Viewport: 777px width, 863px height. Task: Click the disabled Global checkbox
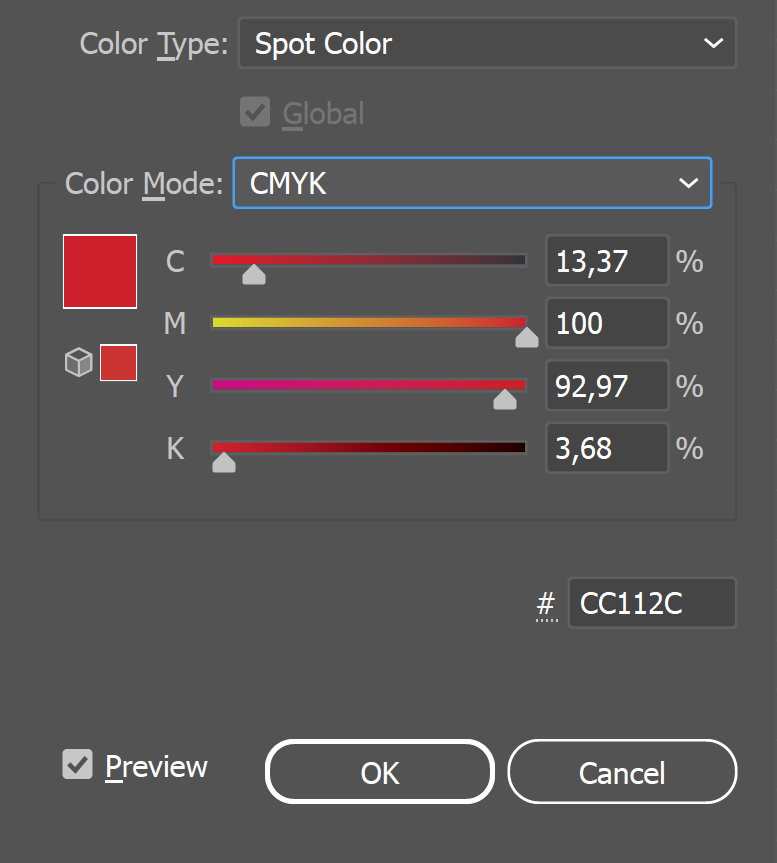pyautogui.click(x=255, y=112)
